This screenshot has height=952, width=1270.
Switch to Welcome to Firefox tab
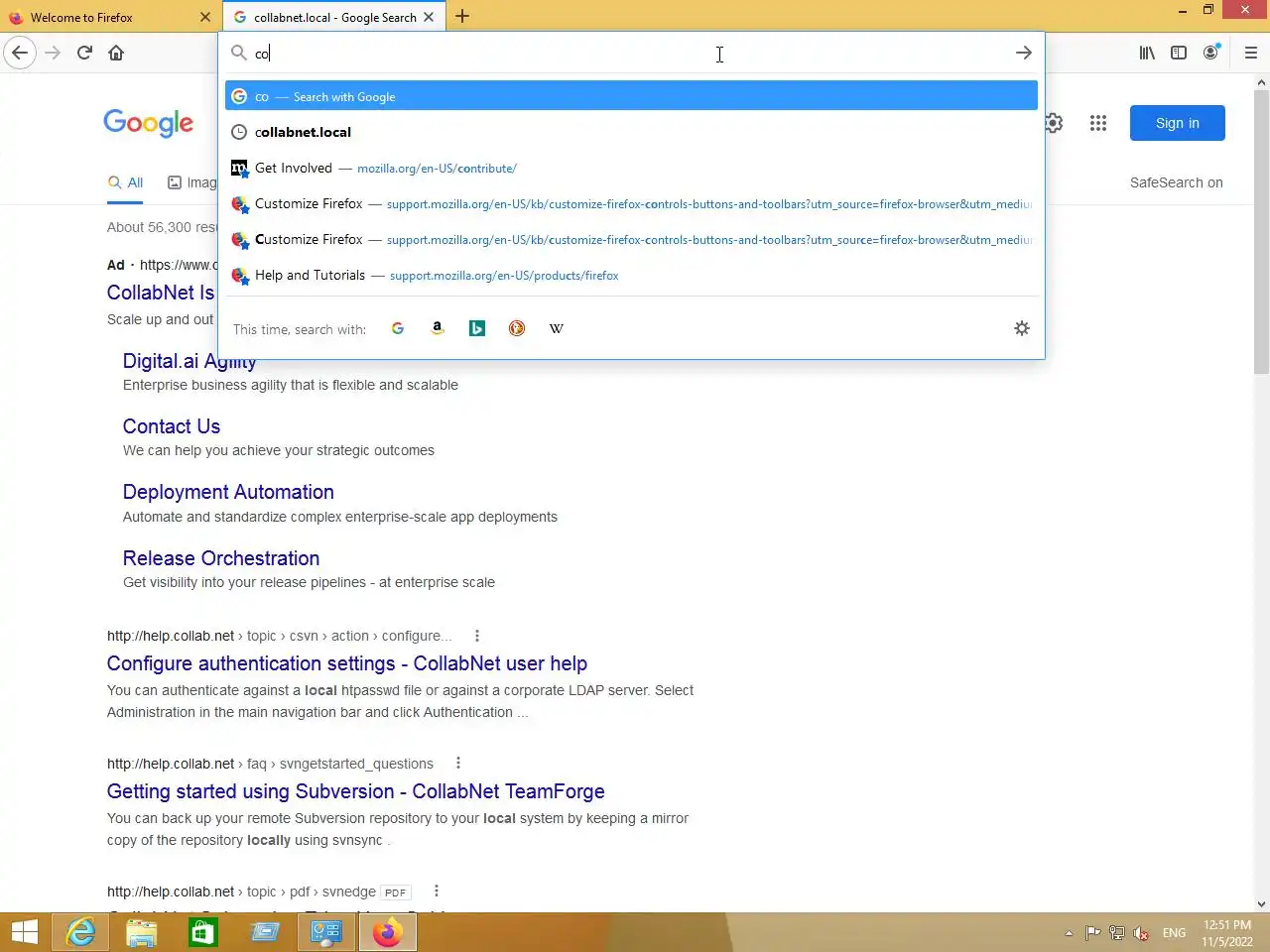pyautogui.click(x=109, y=17)
